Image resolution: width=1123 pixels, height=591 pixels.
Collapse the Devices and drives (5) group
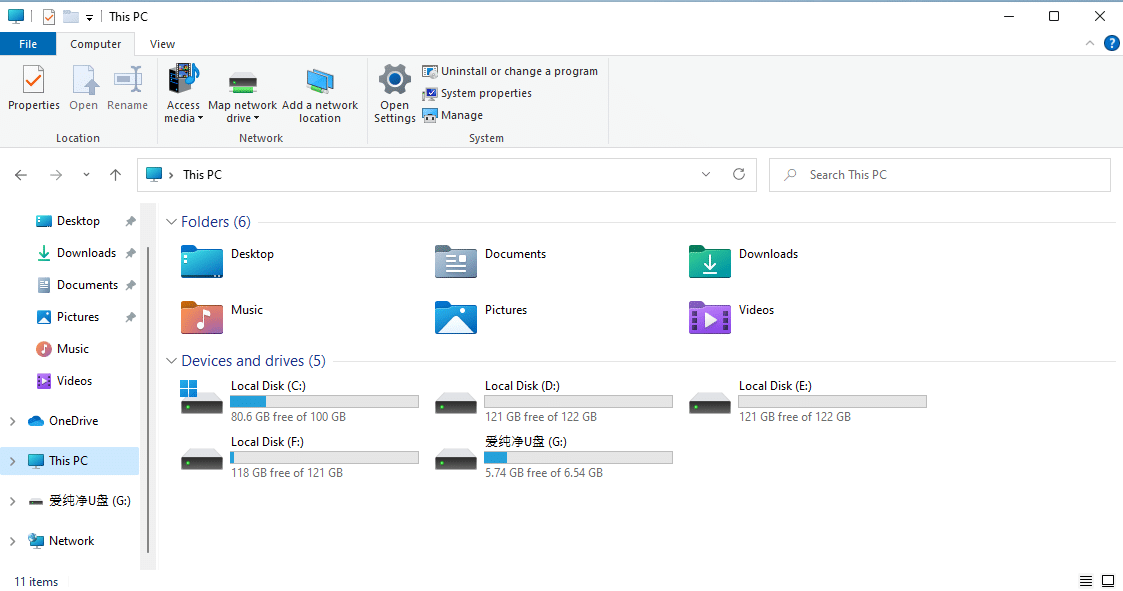(x=170, y=361)
